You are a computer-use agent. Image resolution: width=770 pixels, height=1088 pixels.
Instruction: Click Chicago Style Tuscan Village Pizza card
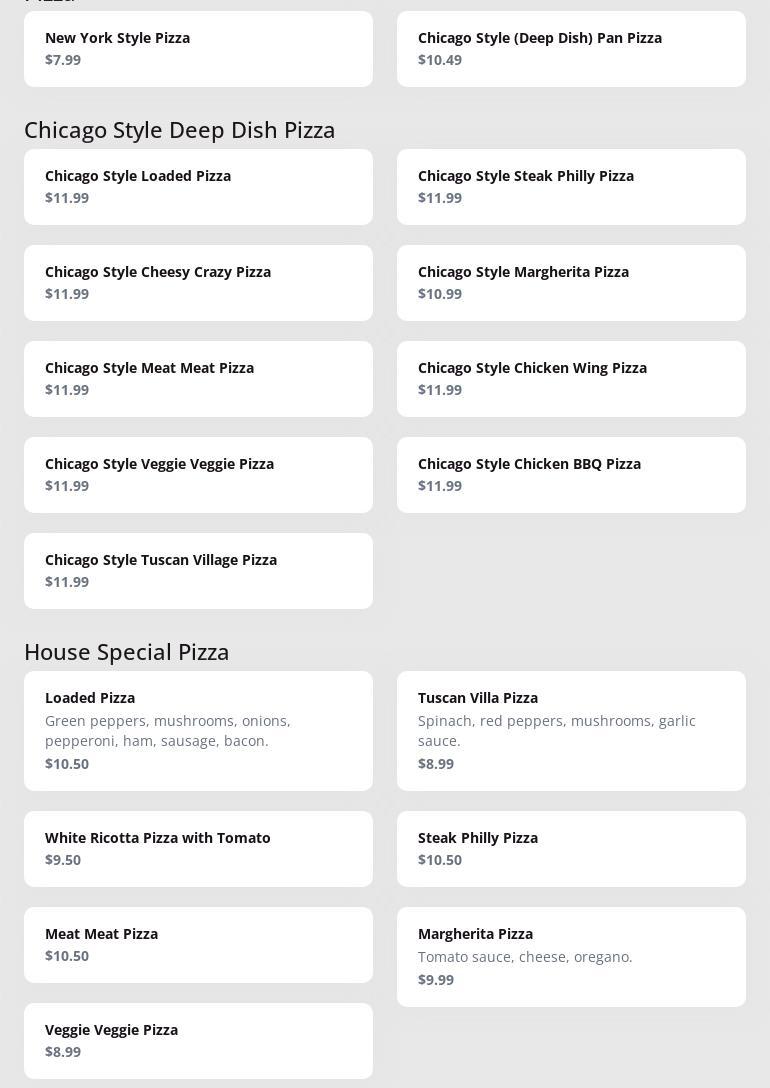point(198,570)
